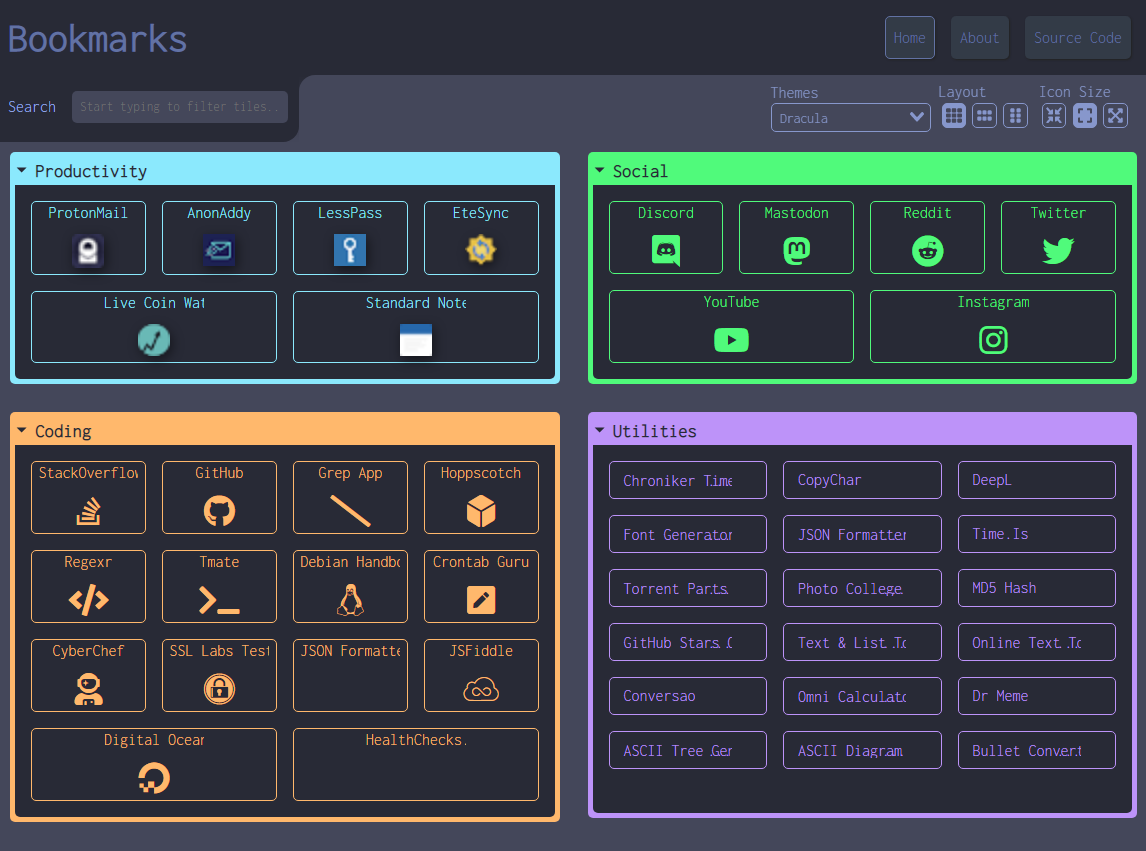Go to the About page
1146x851 pixels.
[979, 38]
